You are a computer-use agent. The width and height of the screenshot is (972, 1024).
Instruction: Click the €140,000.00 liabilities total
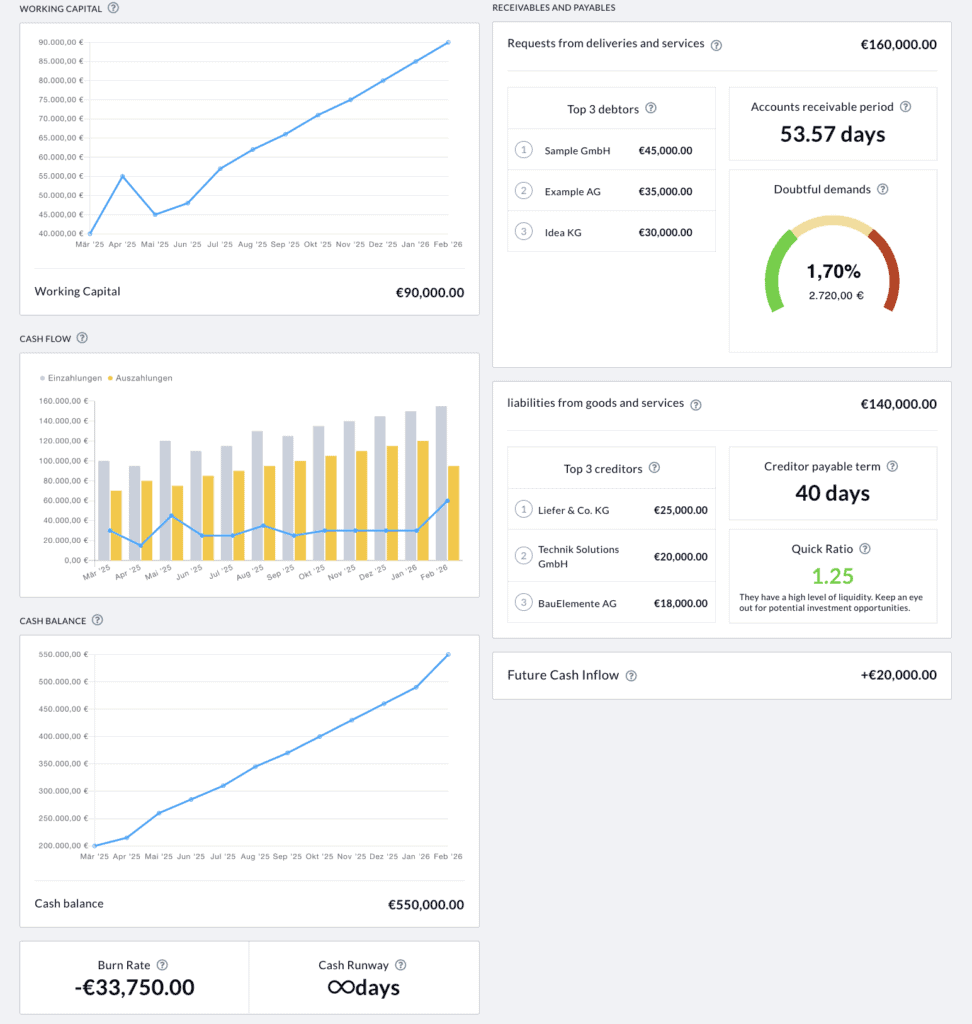[x=898, y=404]
